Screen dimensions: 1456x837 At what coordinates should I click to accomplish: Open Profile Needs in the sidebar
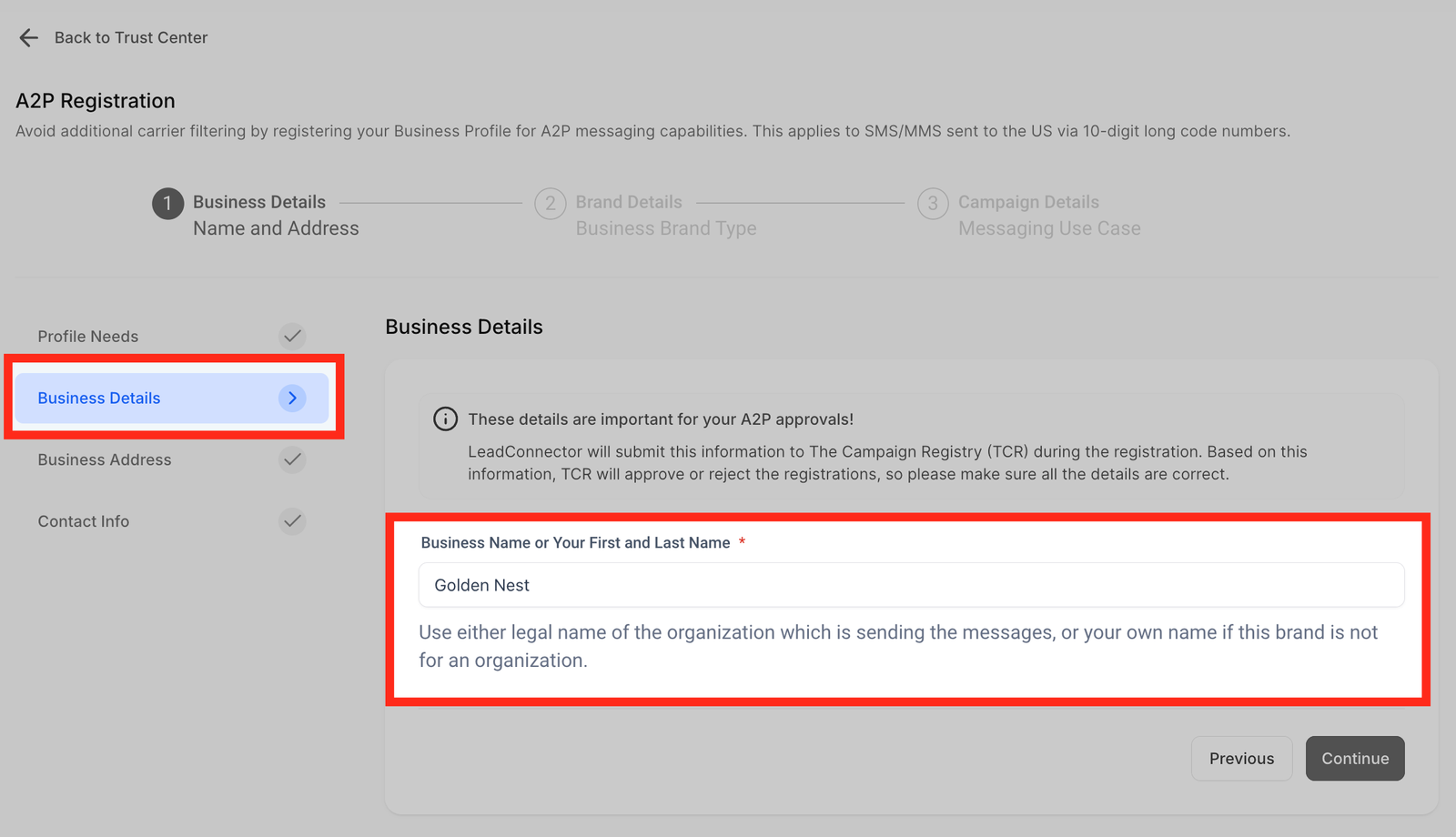pos(88,337)
